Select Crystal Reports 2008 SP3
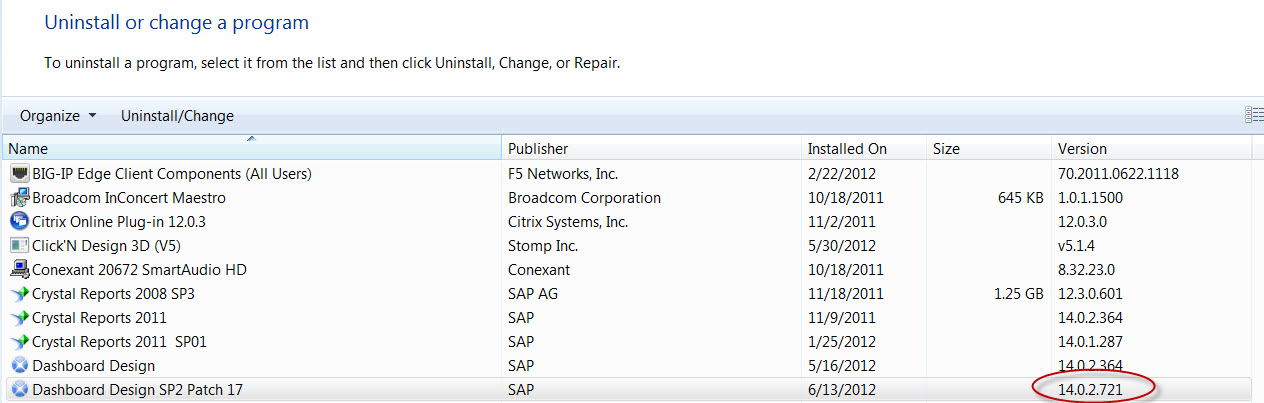 [x=113, y=294]
